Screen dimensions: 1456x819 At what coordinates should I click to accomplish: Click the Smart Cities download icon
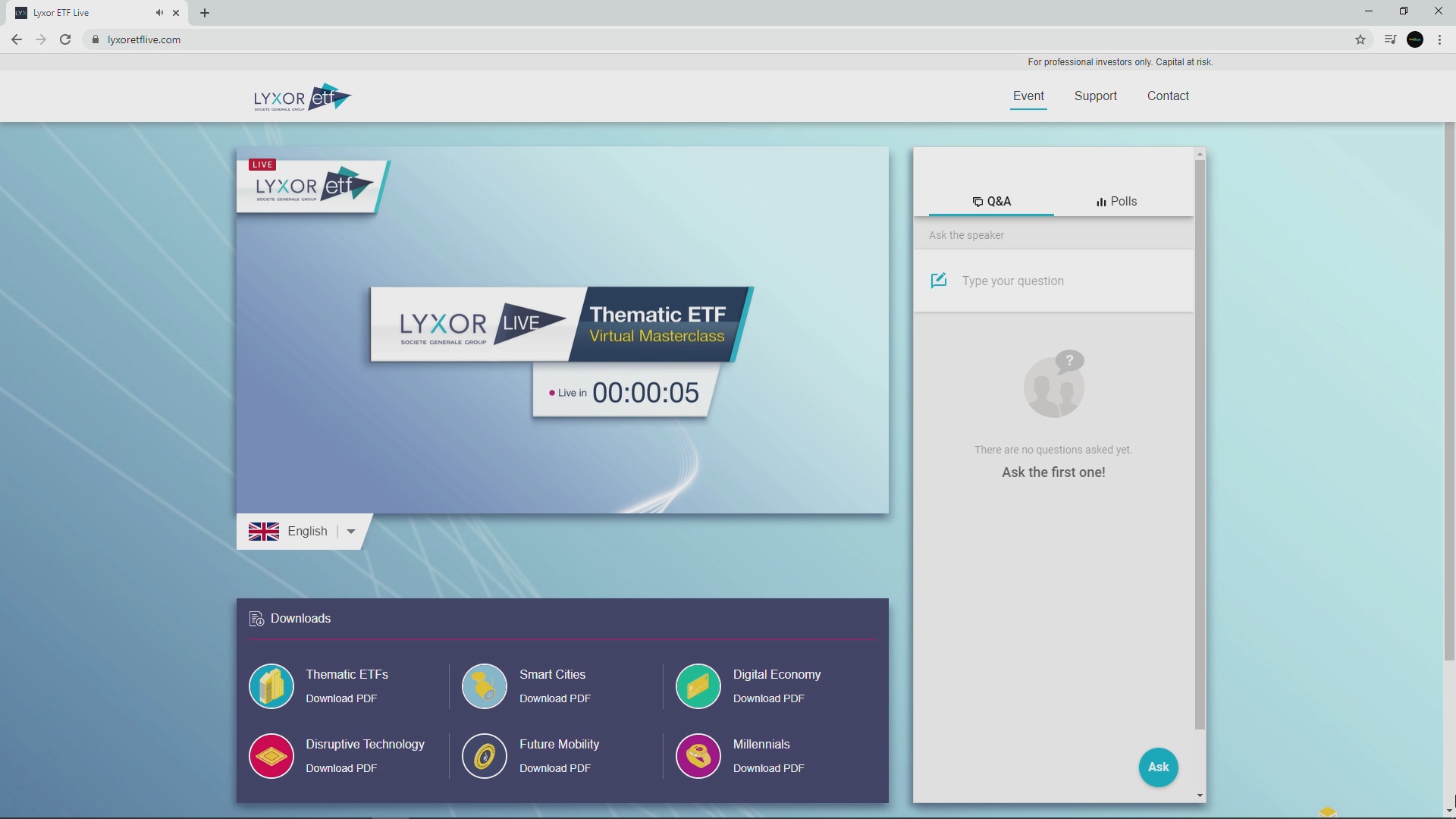pos(485,686)
